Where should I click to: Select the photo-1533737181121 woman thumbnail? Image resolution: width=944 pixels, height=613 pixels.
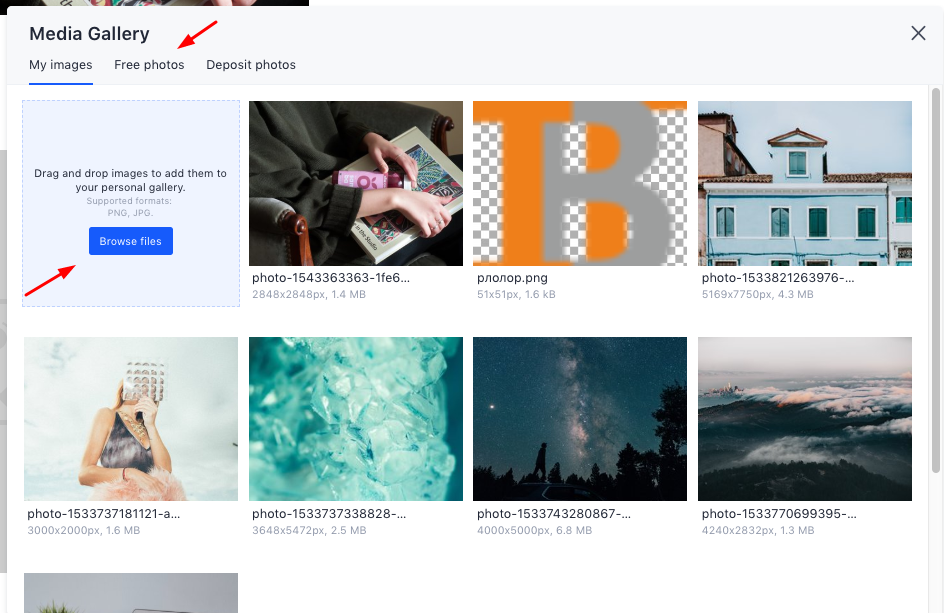pyautogui.click(x=131, y=419)
